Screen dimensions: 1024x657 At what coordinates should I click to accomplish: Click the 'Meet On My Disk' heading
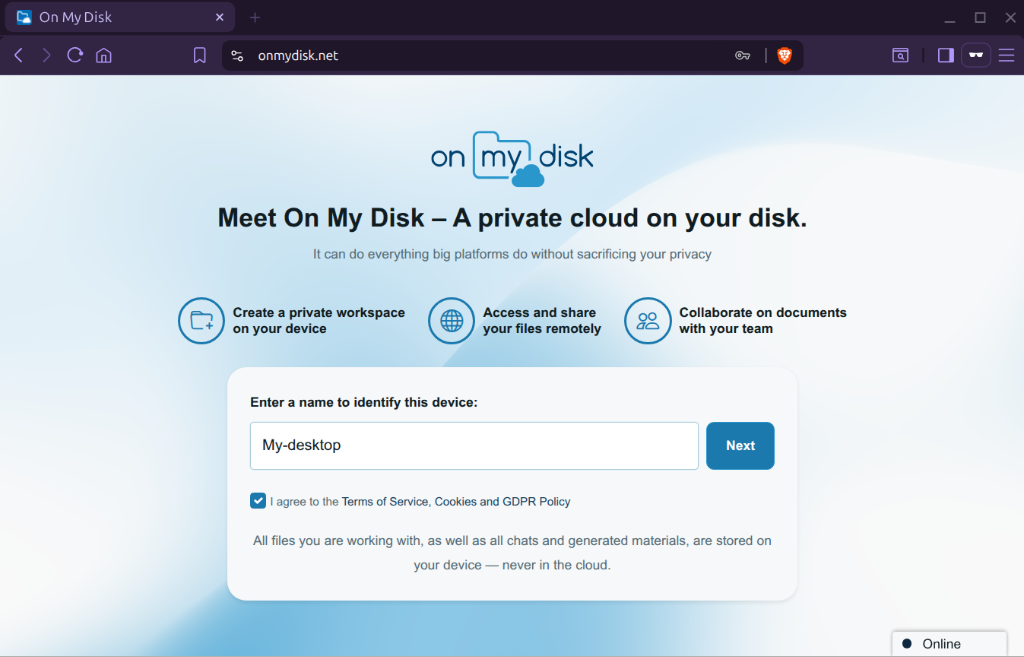click(512, 218)
